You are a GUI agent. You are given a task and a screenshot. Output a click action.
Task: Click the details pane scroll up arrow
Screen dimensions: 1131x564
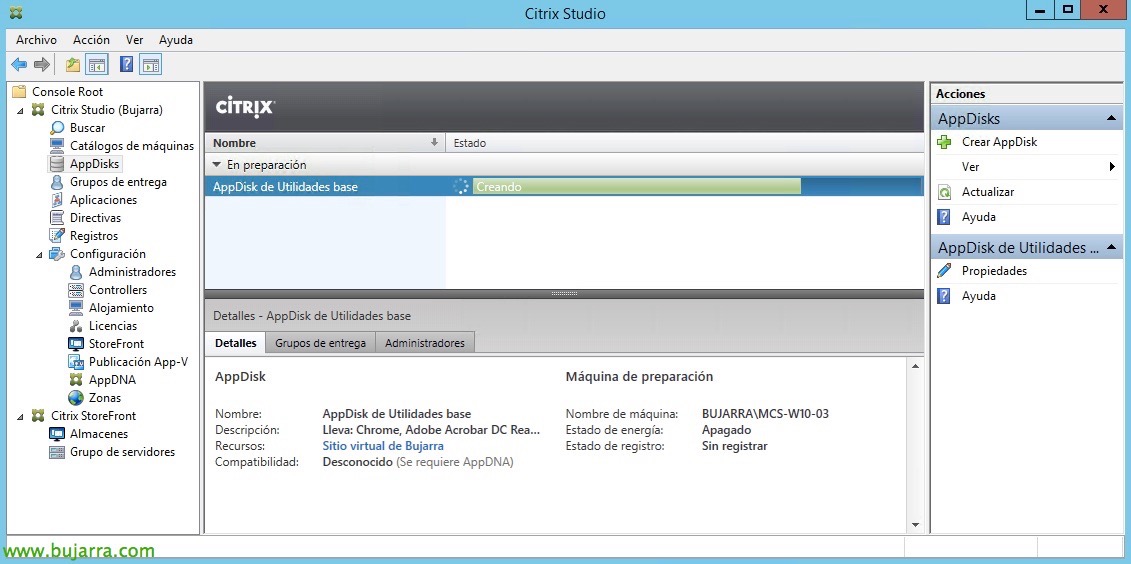[915, 366]
